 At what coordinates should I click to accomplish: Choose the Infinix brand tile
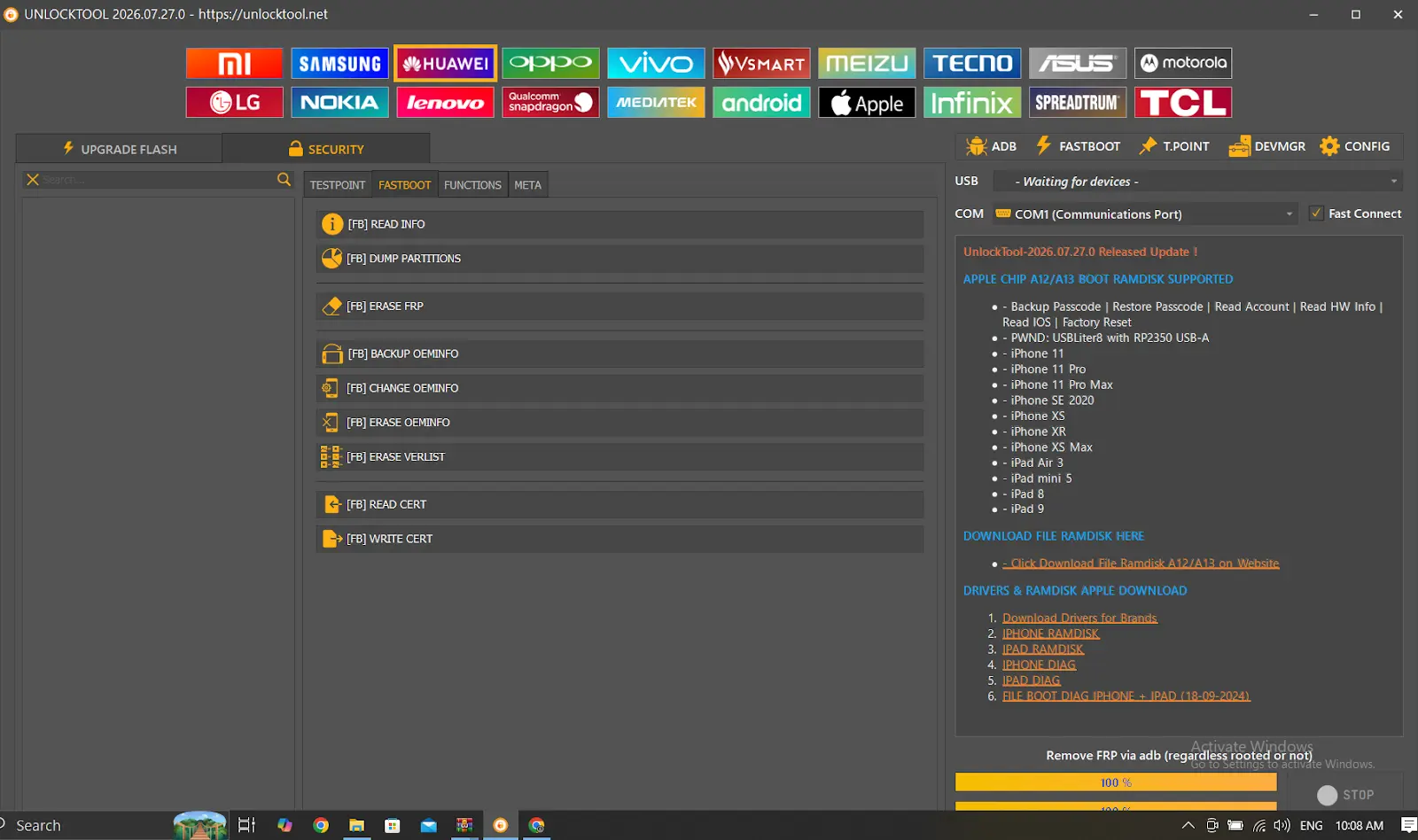972,102
